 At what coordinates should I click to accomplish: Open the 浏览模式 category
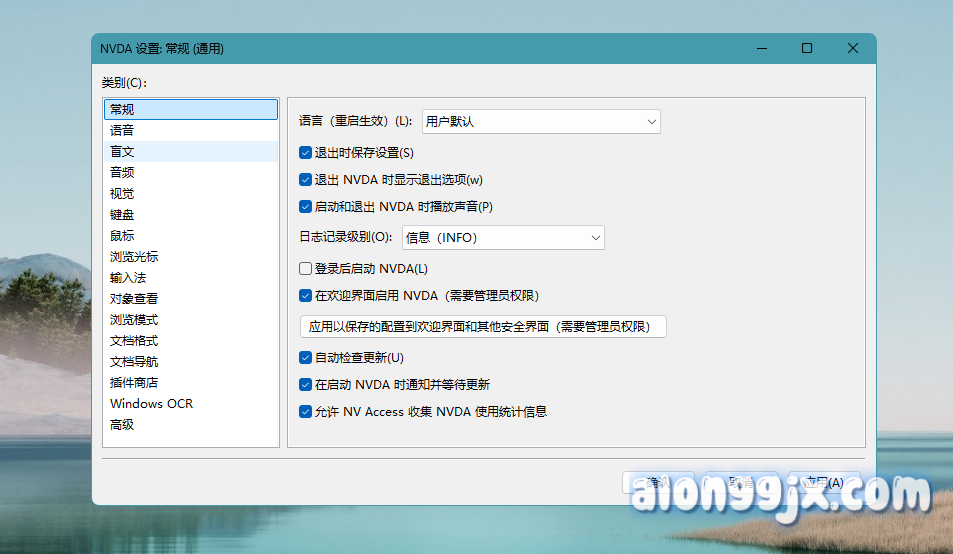pos(134,319)
